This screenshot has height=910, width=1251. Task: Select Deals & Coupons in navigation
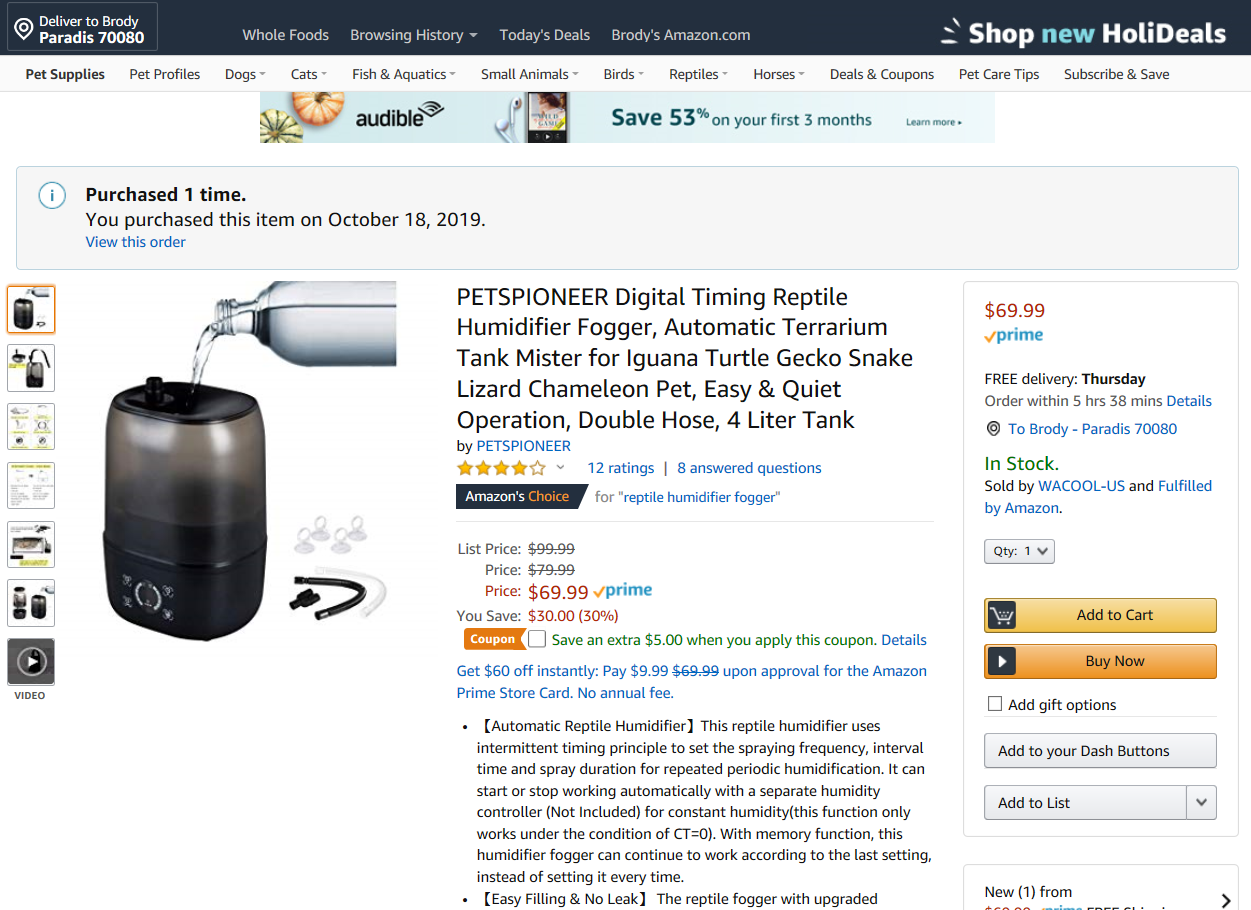tap(881, 74)
